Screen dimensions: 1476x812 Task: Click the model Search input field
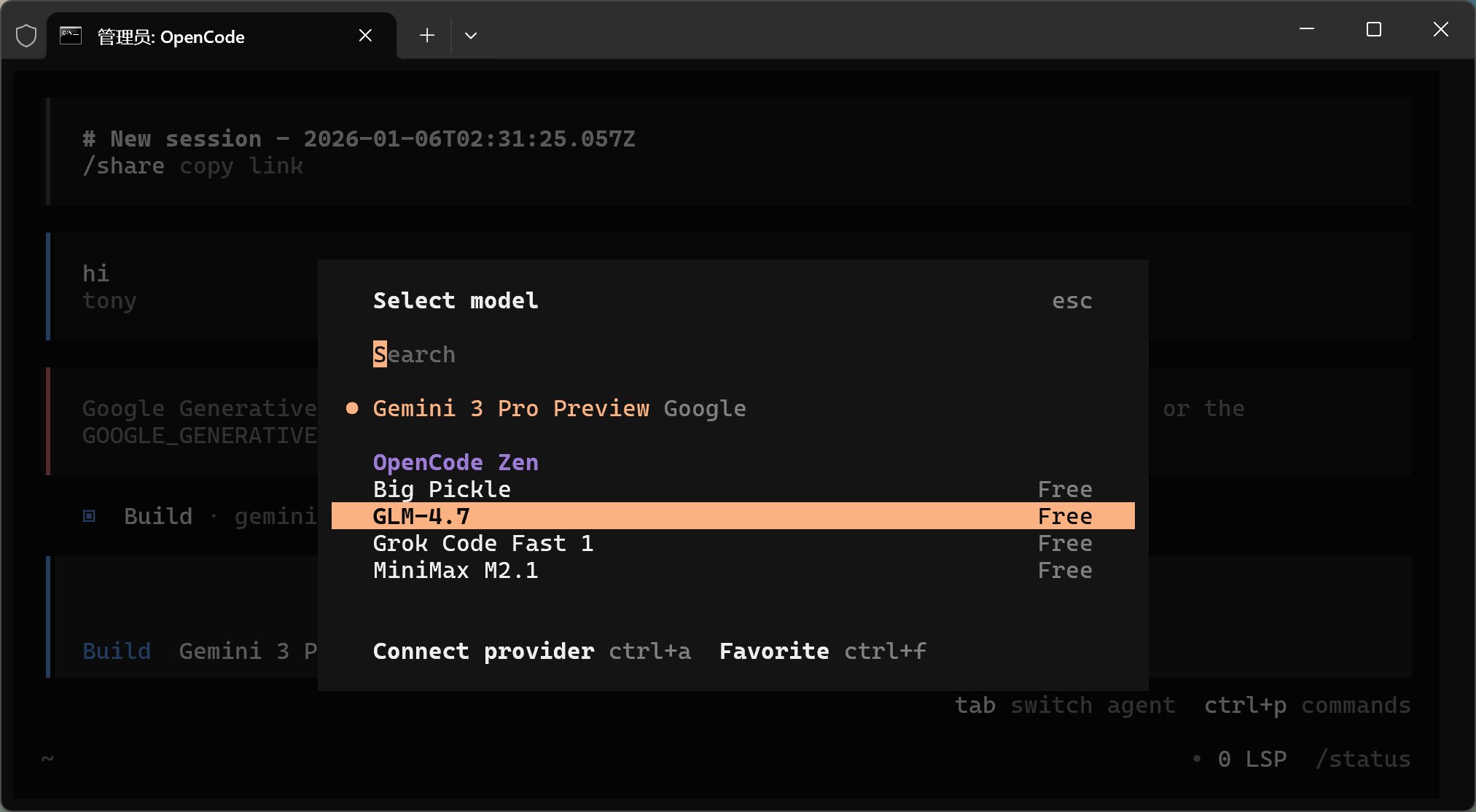click(414, 354)
